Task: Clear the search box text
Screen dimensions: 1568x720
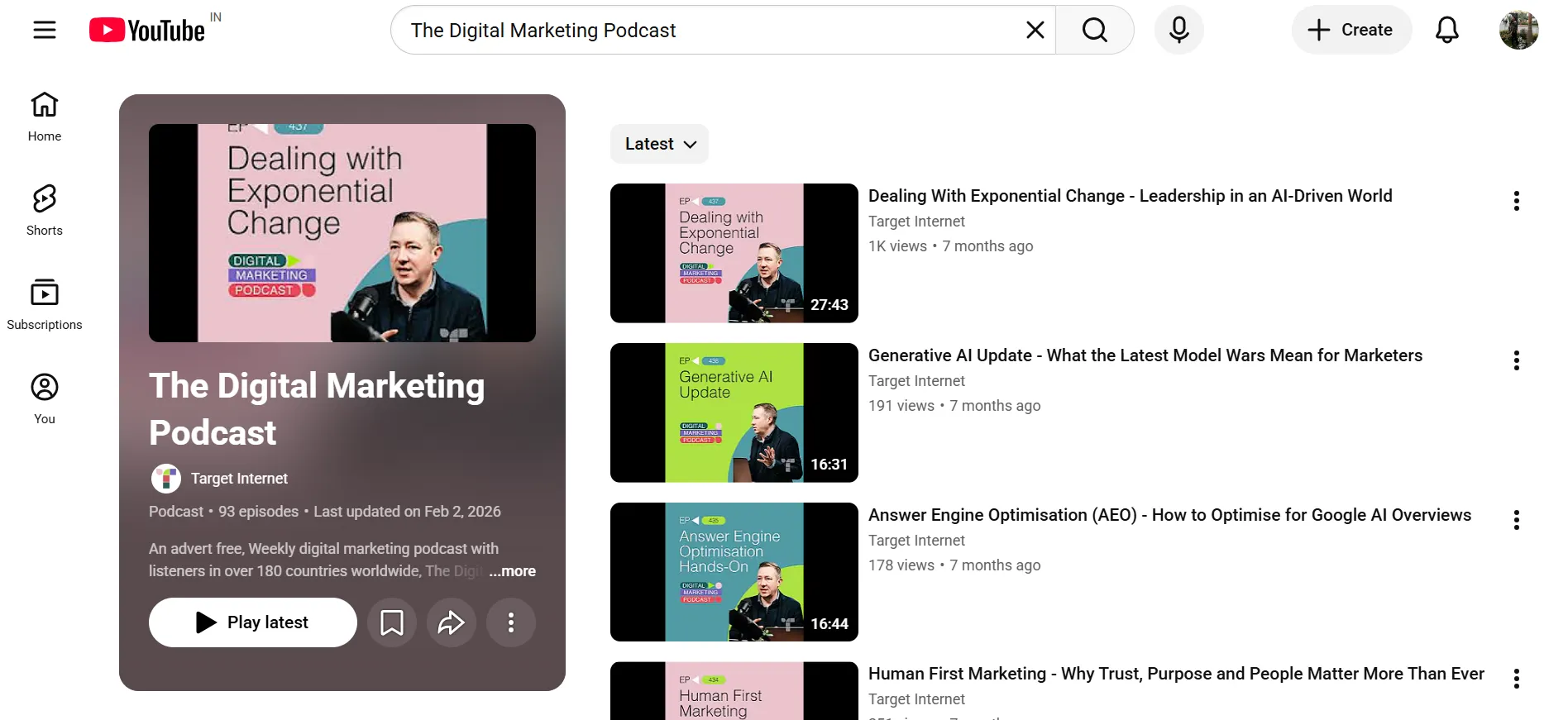Action: [1035, 30]
